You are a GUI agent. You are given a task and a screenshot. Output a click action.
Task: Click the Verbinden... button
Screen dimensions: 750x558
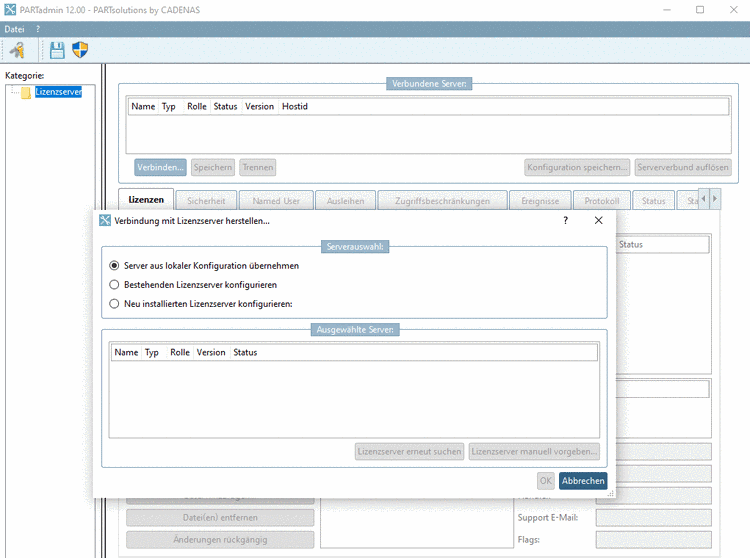coord(160,167)
